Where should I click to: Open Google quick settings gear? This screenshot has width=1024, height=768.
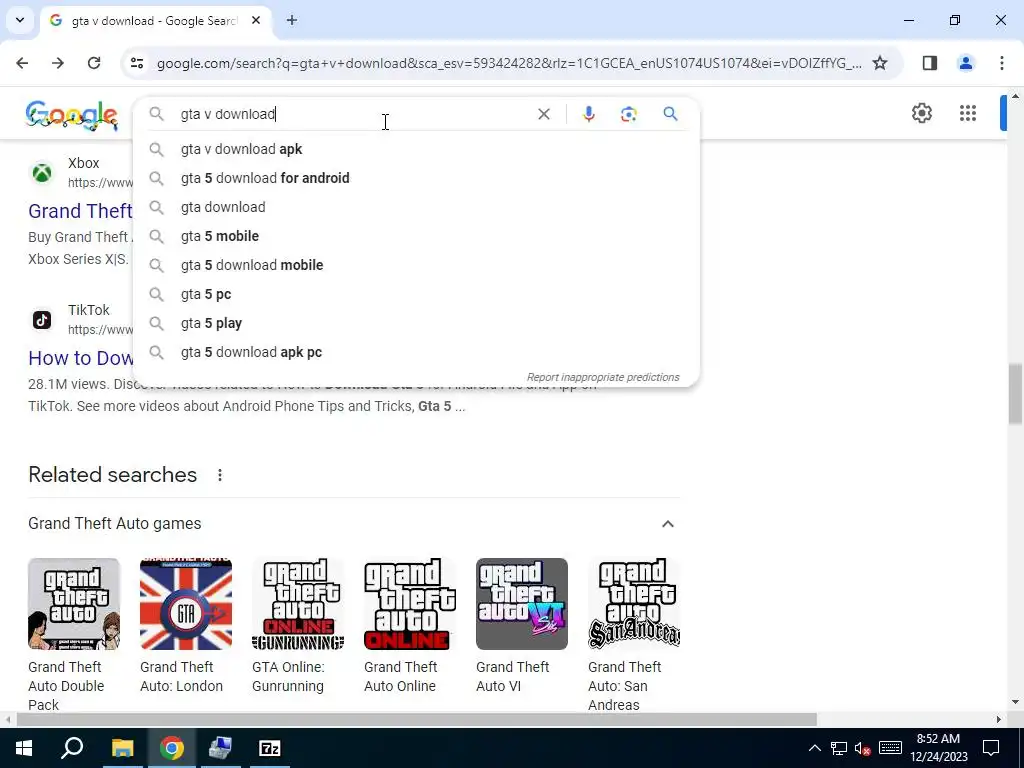[x=921, y=113]
